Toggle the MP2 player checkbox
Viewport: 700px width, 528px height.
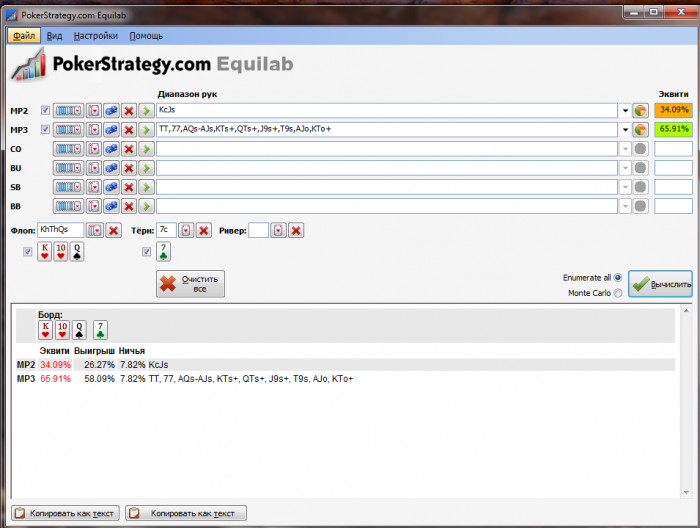coord(45,110)
